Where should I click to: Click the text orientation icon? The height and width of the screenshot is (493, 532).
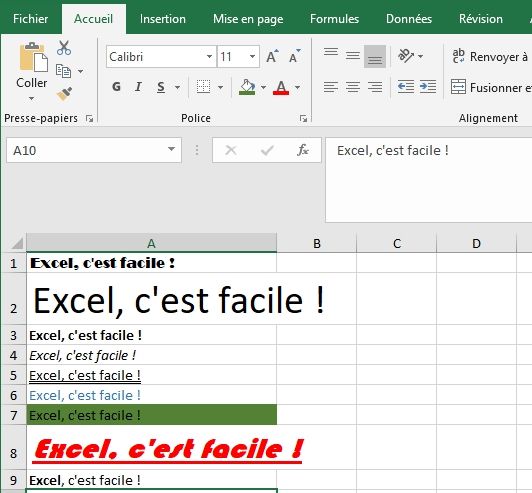pos(406,56)
